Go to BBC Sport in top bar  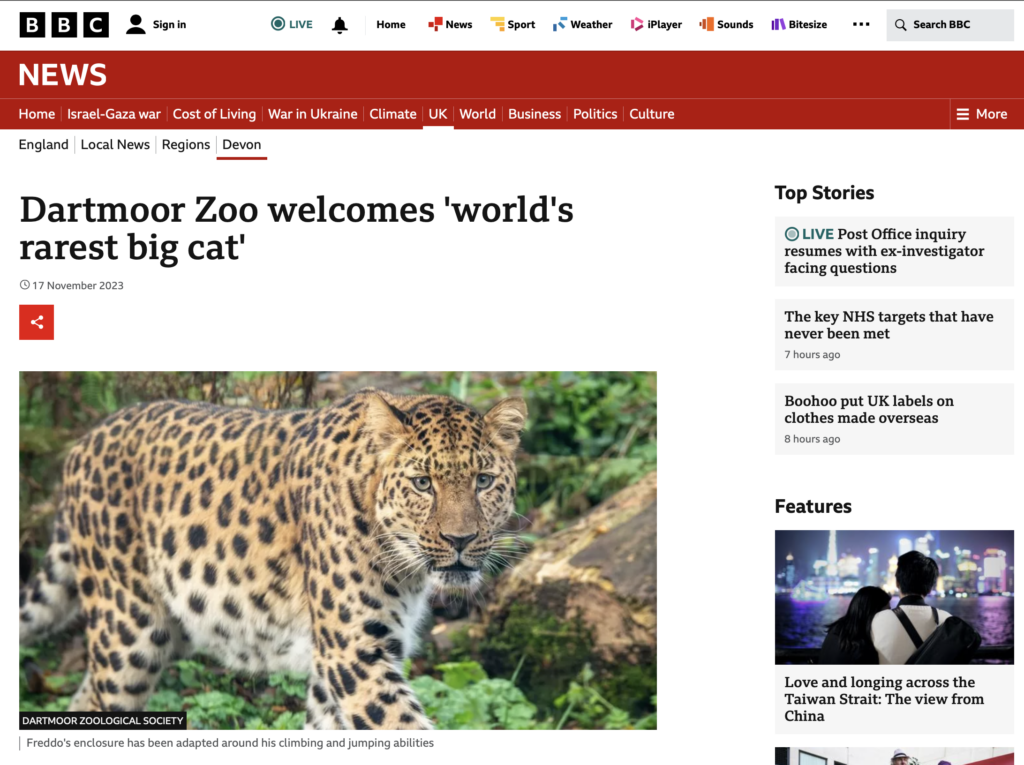click(513, 24)
